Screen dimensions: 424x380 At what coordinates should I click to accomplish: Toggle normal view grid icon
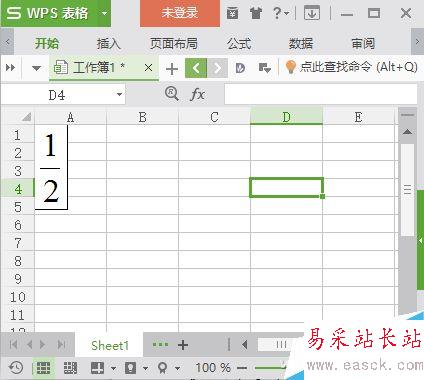43,368
